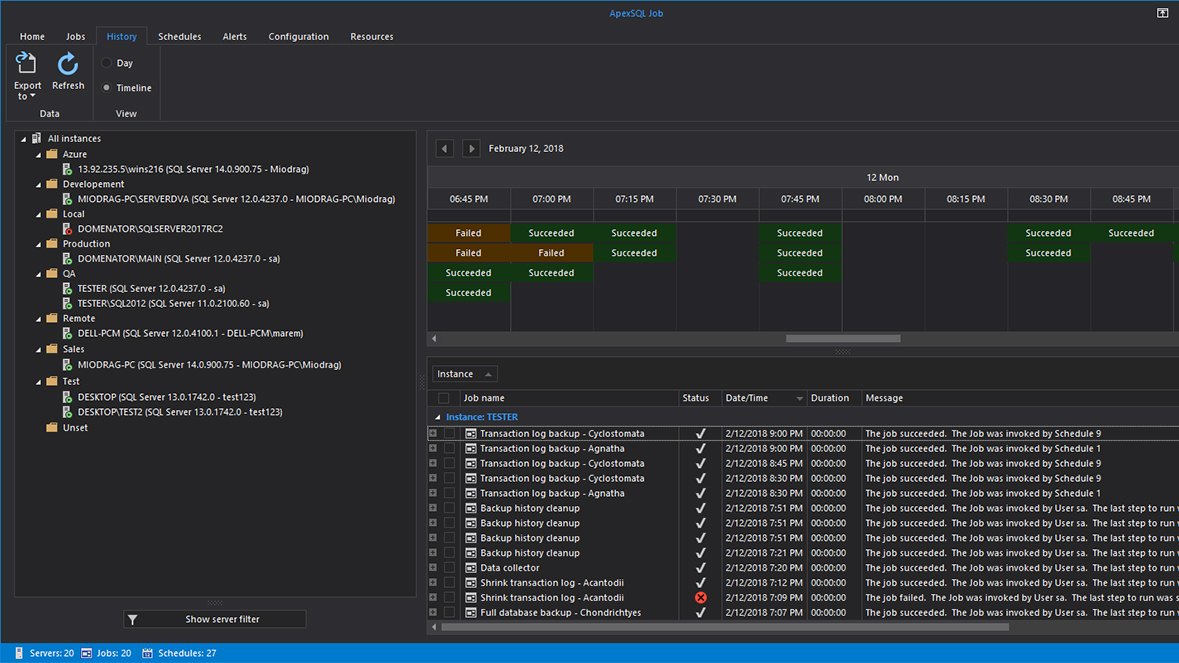Click the succeeded checkmark for Backup history cleanup

coord(699,508)
